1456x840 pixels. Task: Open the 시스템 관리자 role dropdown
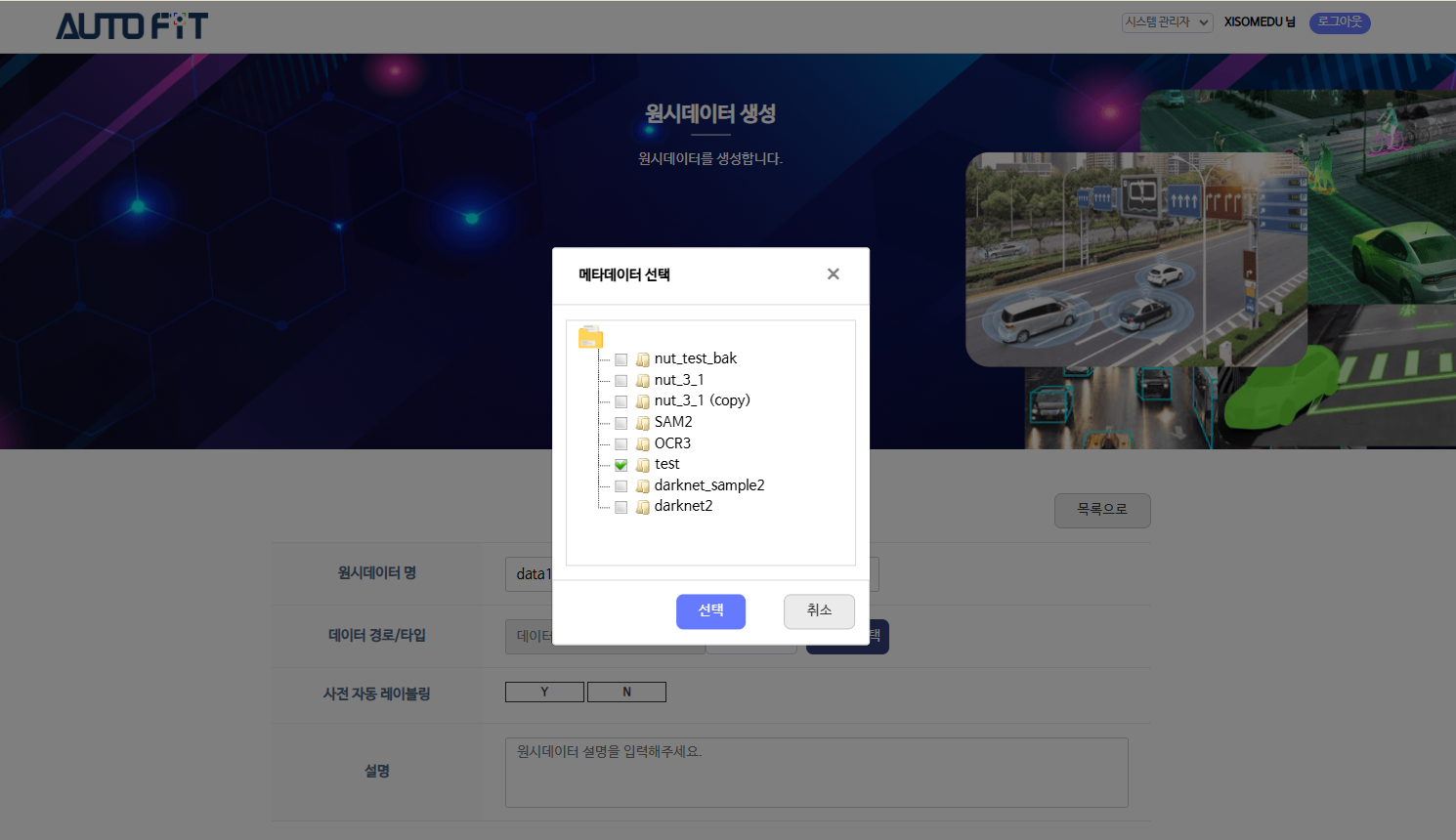[1167, 22]
